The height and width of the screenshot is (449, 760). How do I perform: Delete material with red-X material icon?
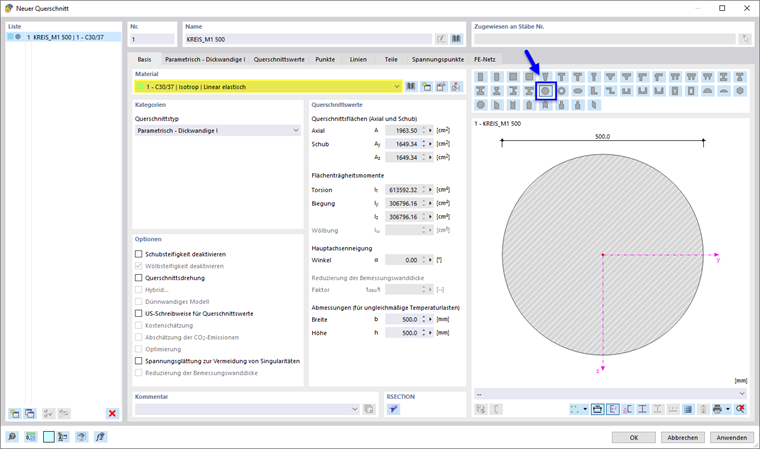pyautogui.click(x=456, y=87)
